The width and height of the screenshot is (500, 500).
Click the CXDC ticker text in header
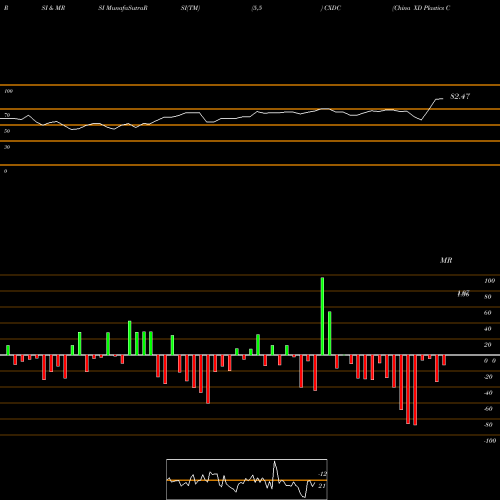(x=332, y=8)
